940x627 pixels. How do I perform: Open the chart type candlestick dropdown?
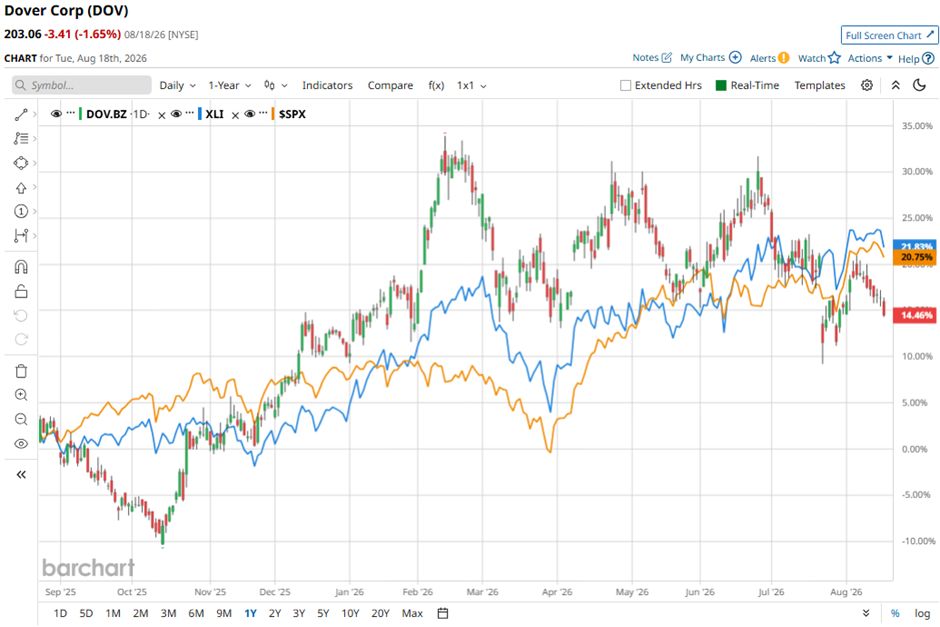click(276, 85)
